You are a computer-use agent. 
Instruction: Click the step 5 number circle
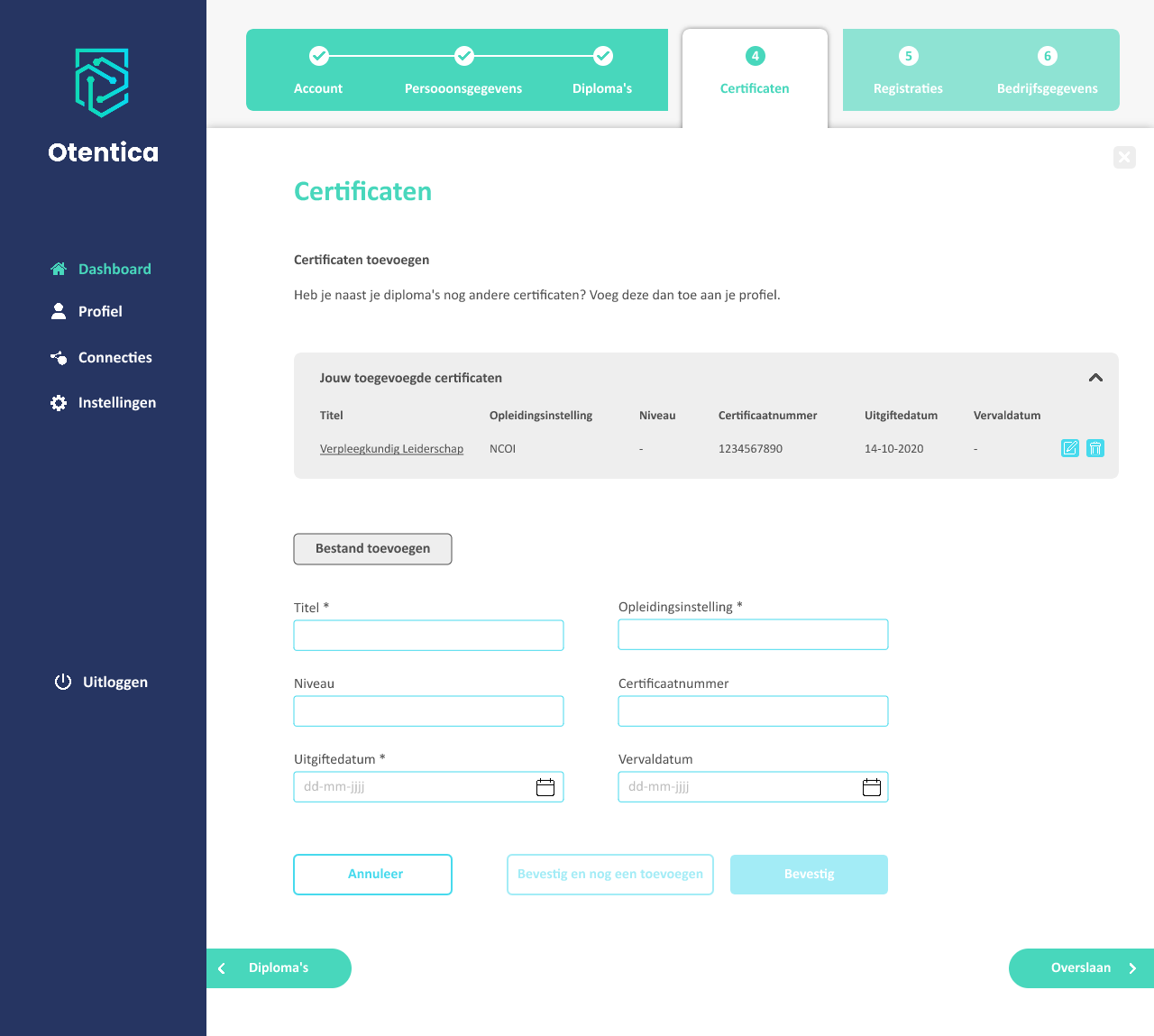click(909, 56)
